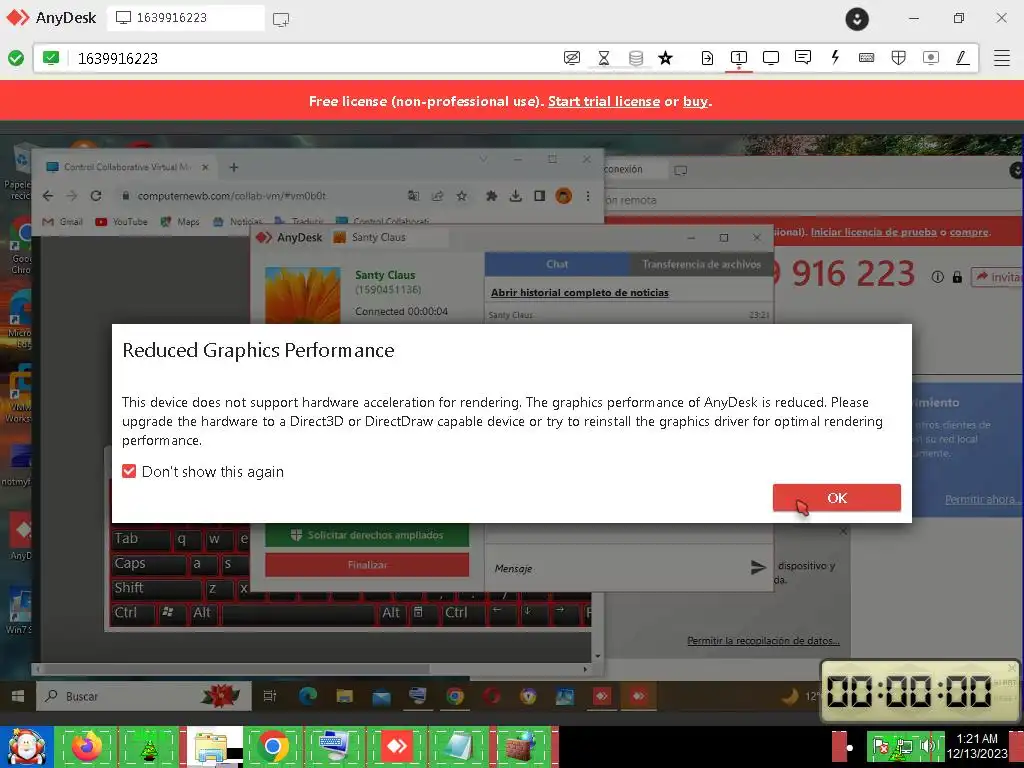Open YouTube bookmark in remote Chrome

pyautogui.click(x=121, y=222)
